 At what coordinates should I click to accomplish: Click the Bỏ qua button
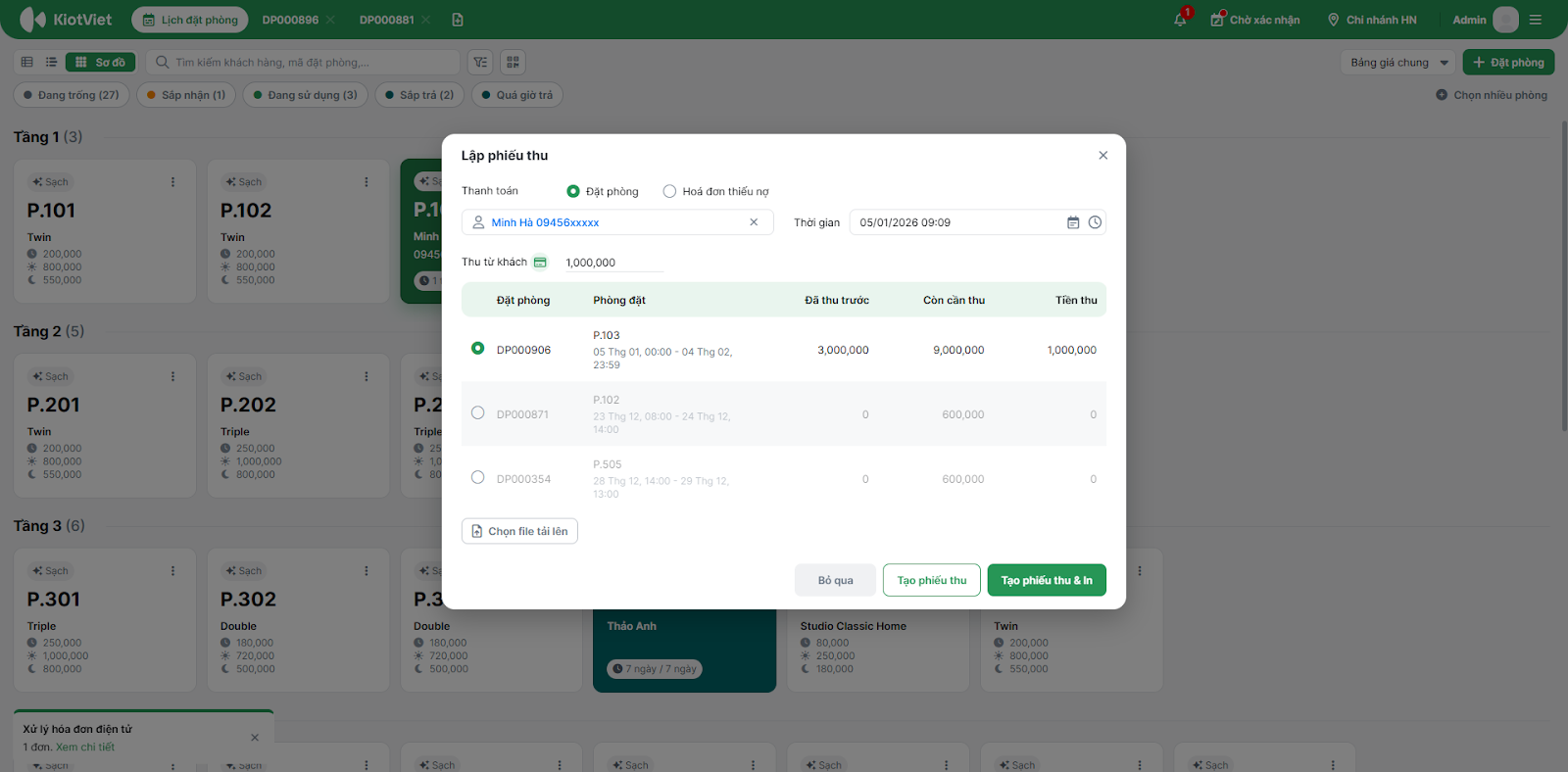(x=836, y=580)
